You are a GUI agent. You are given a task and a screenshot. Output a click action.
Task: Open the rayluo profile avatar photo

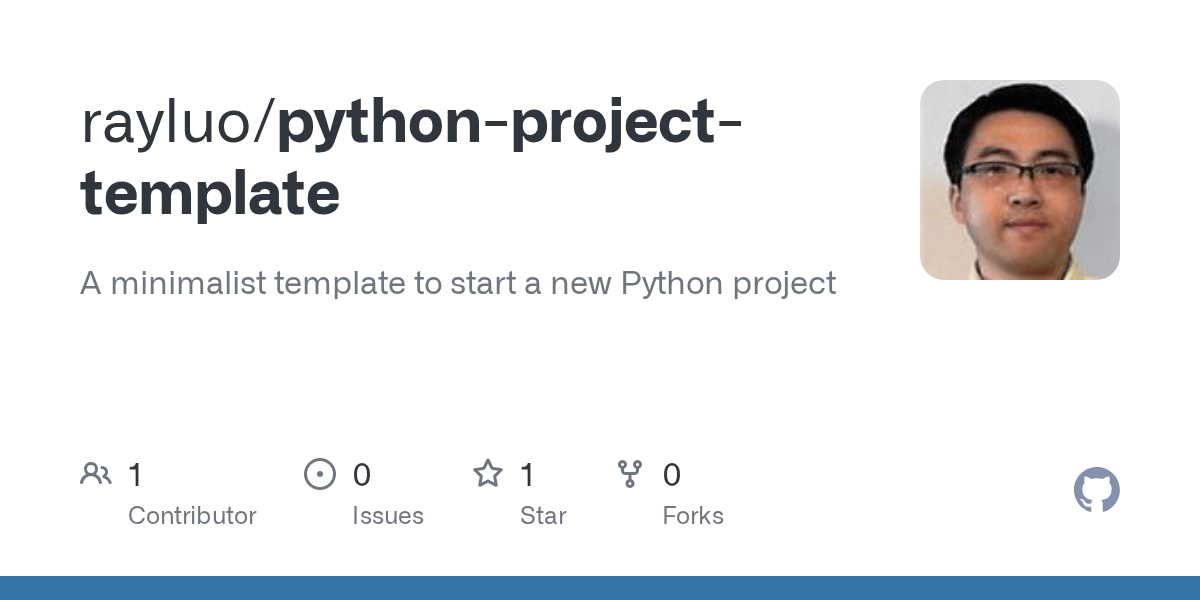coord(1019,180)
